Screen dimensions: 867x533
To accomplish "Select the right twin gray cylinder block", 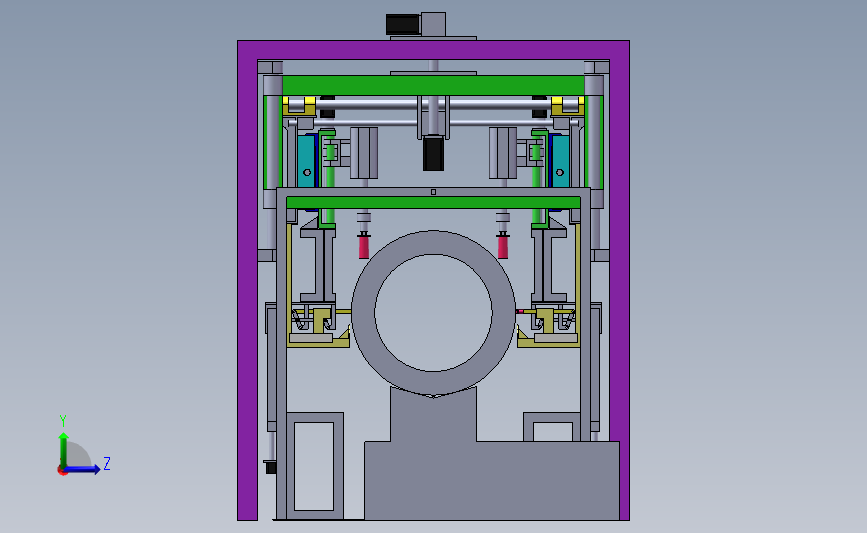I will [x=503, y=153].
